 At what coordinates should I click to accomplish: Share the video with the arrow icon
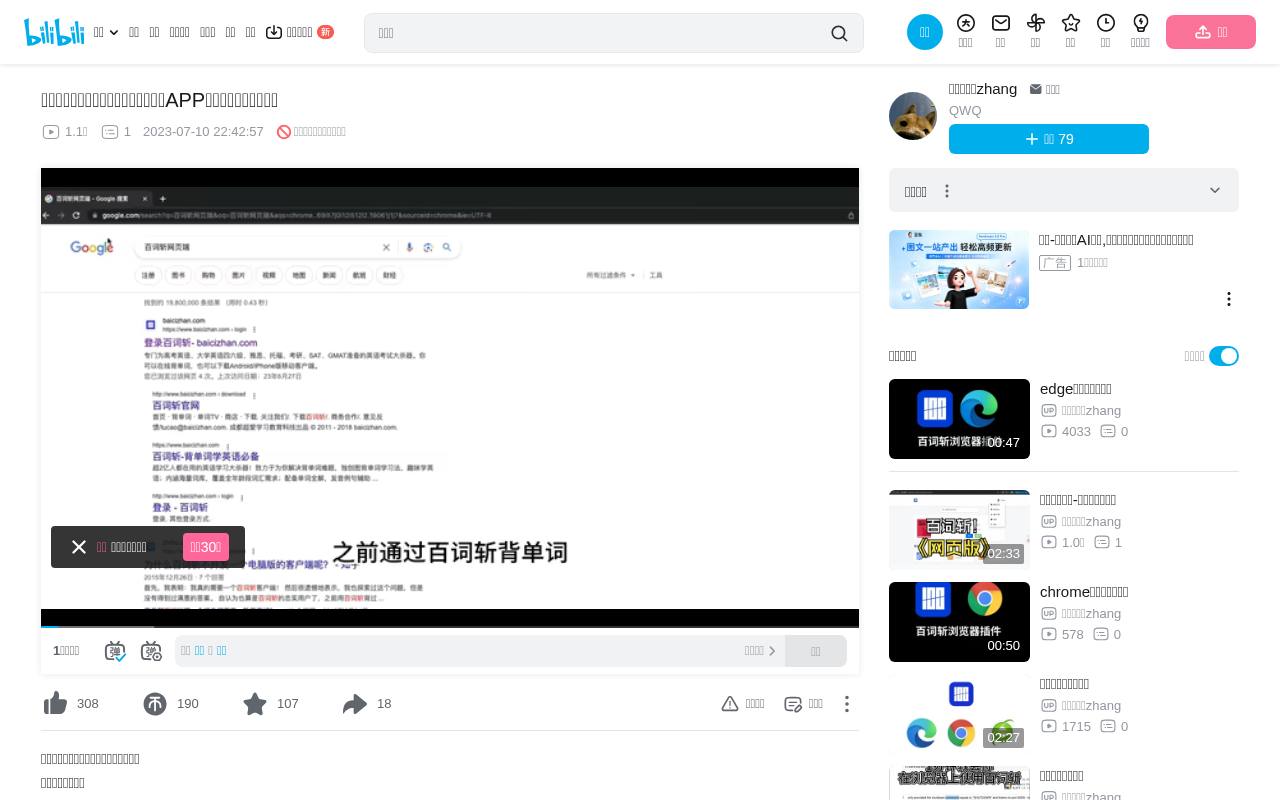coord(355,704)
